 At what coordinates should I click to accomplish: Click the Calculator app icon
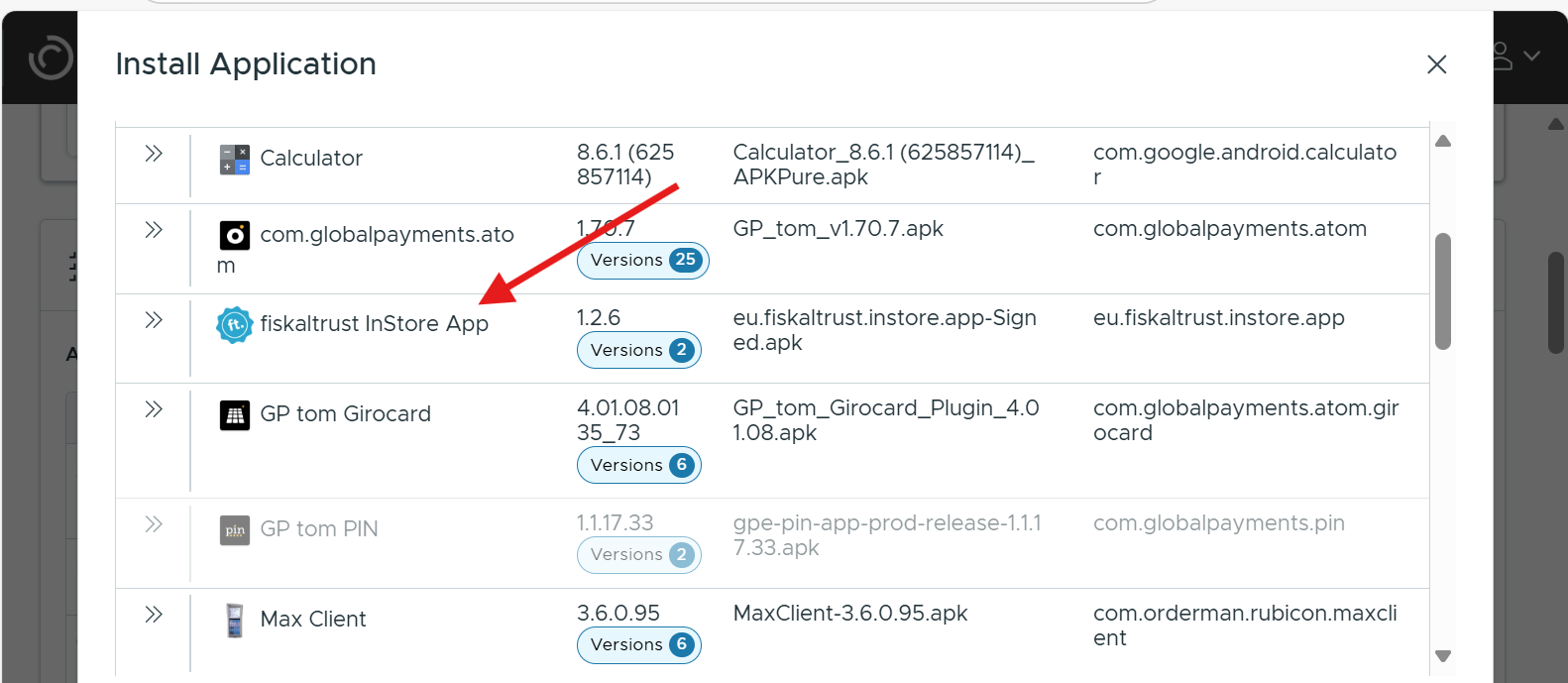(235, 159)
